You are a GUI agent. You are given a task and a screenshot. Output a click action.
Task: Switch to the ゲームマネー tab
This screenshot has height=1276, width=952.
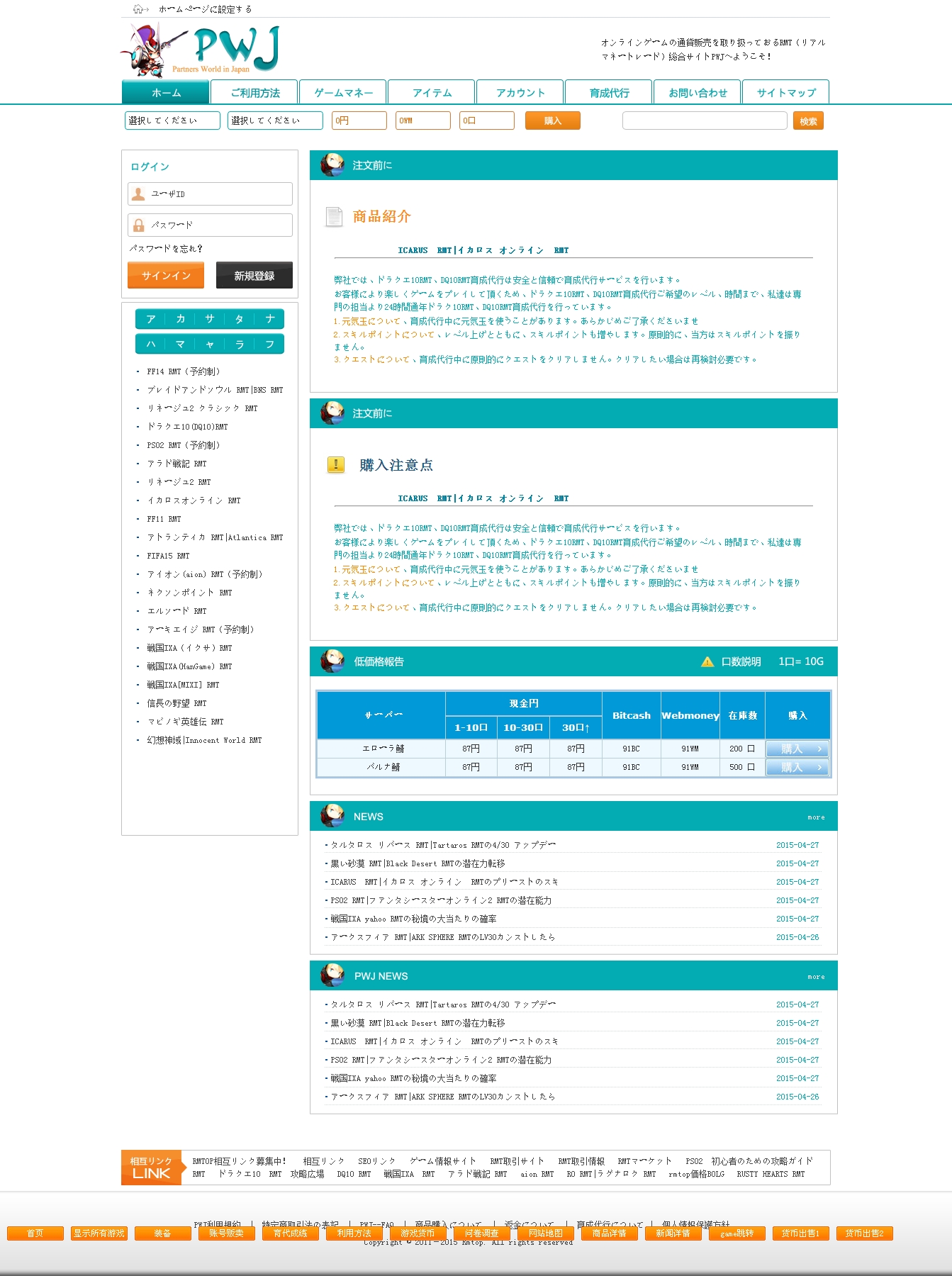(x=343, y=92)
